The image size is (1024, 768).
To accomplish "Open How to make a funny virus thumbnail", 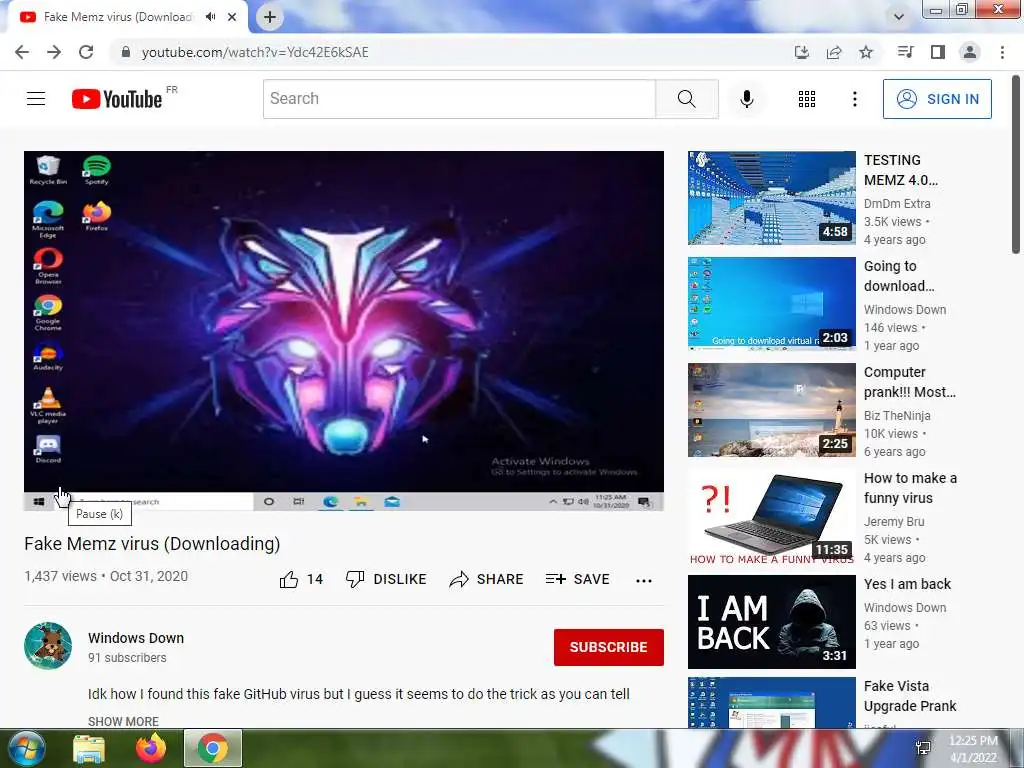I will click(771, 516).
